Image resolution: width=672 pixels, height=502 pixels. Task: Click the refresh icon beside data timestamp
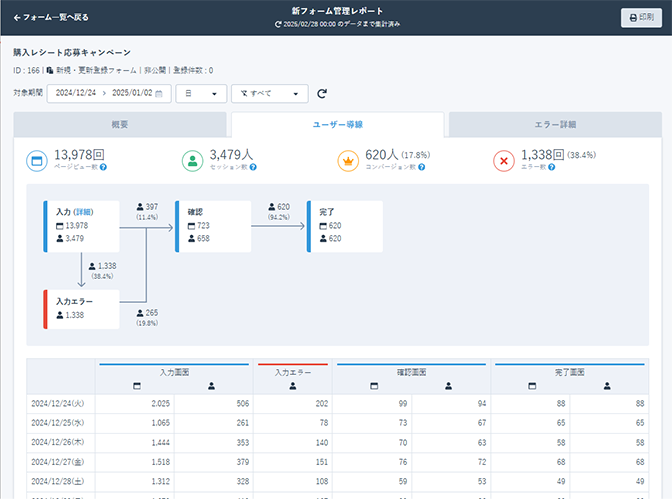coord(278,24)
